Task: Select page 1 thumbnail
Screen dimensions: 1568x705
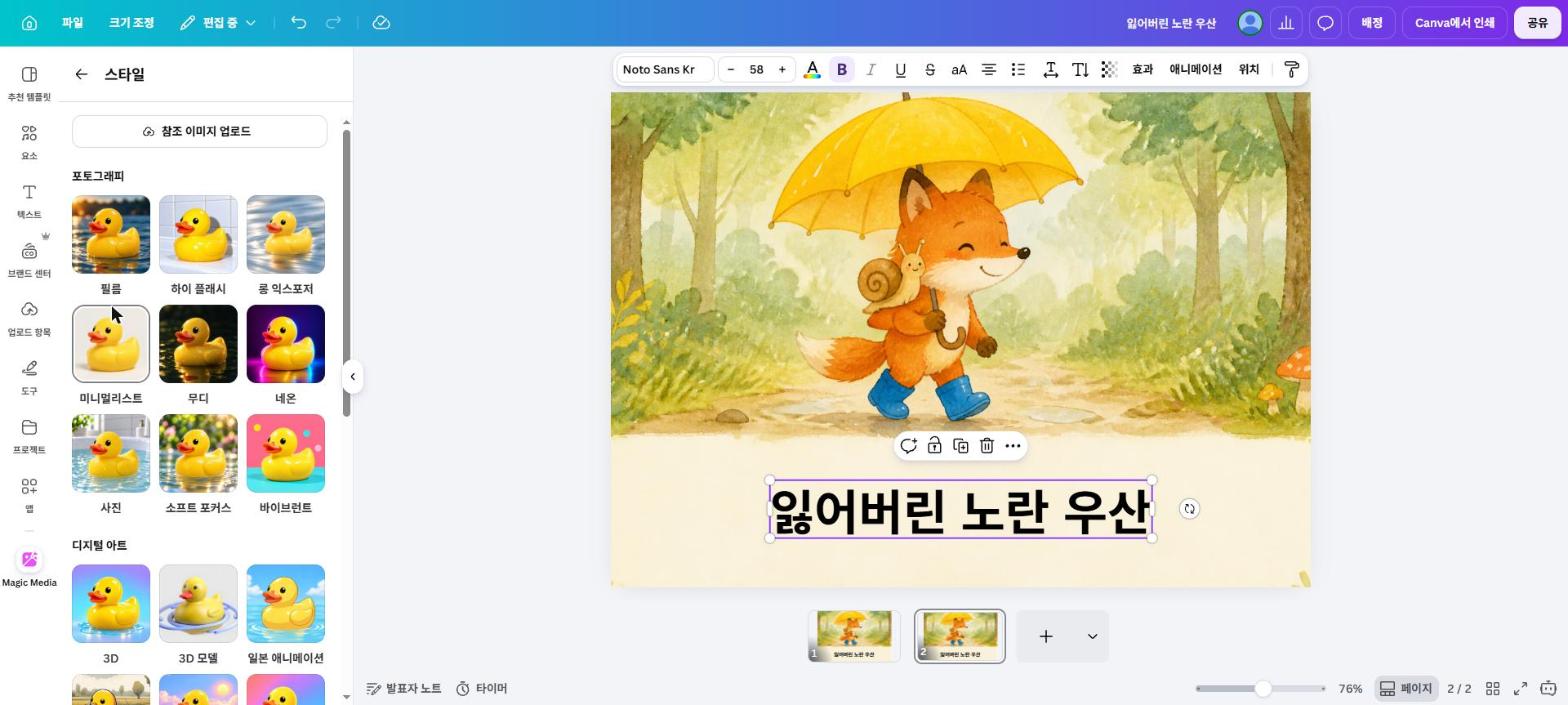Action: (x=854, y=636)
